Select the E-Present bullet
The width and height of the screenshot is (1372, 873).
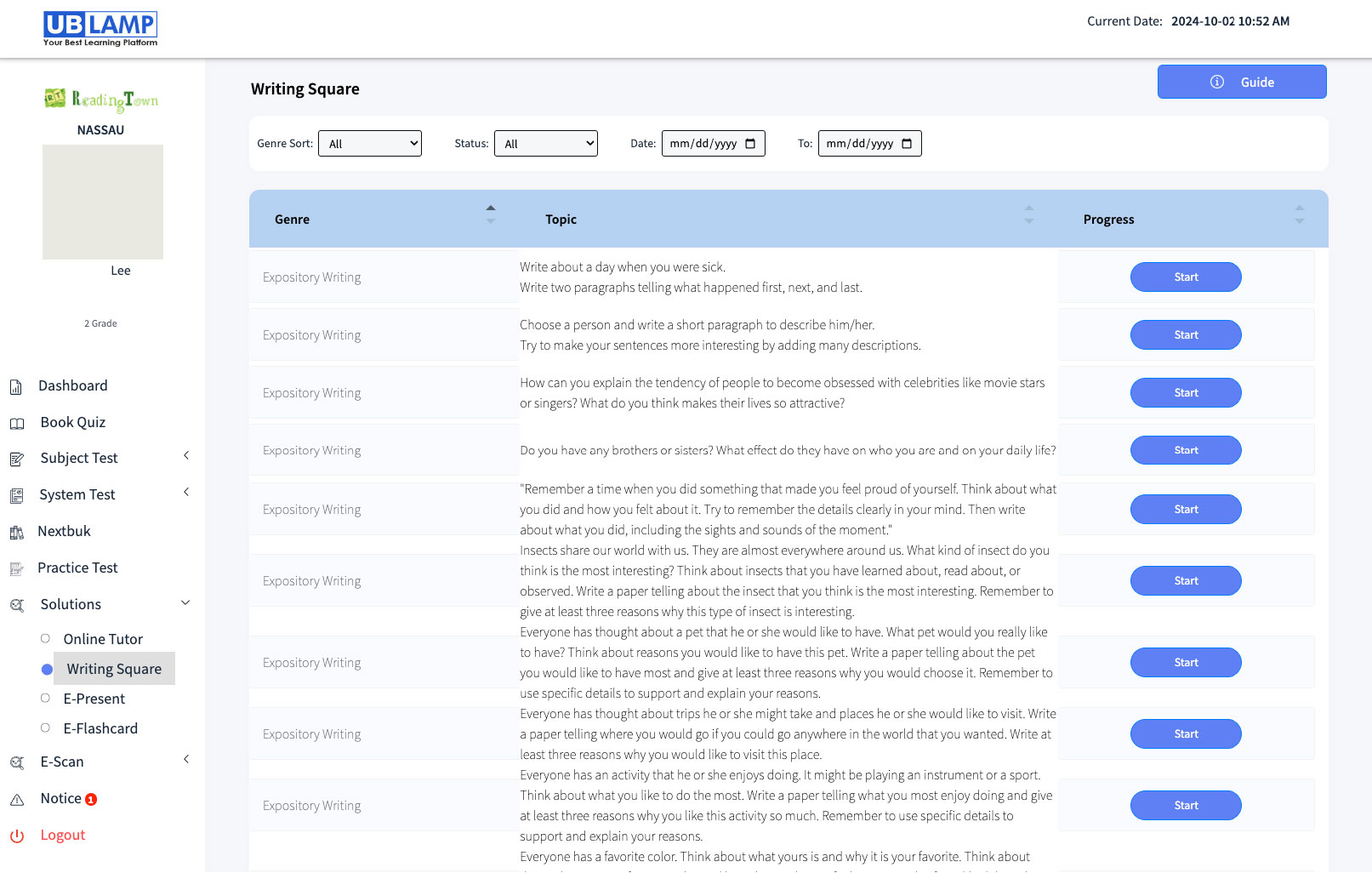click(x=45, y=698)
